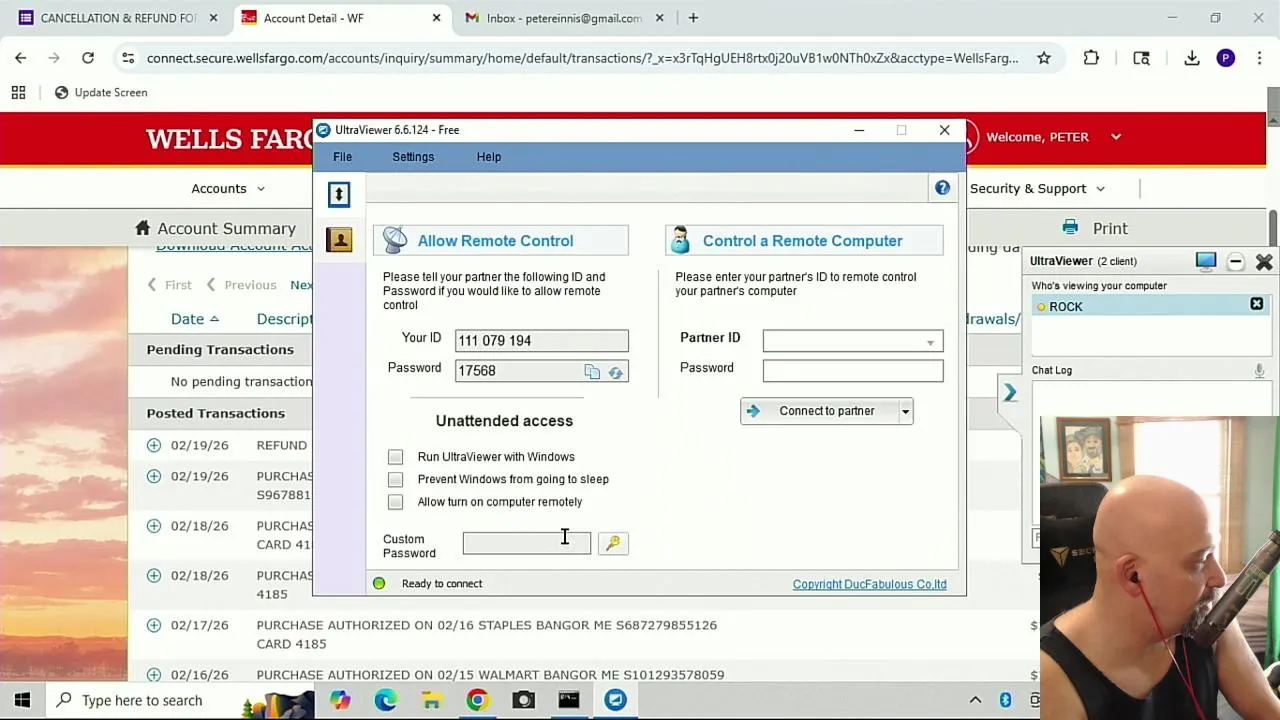The image size is (1280, 720).
Task: Open the terminal app from the taskbar
Action: pyautogui.click(x=569, y=700)
